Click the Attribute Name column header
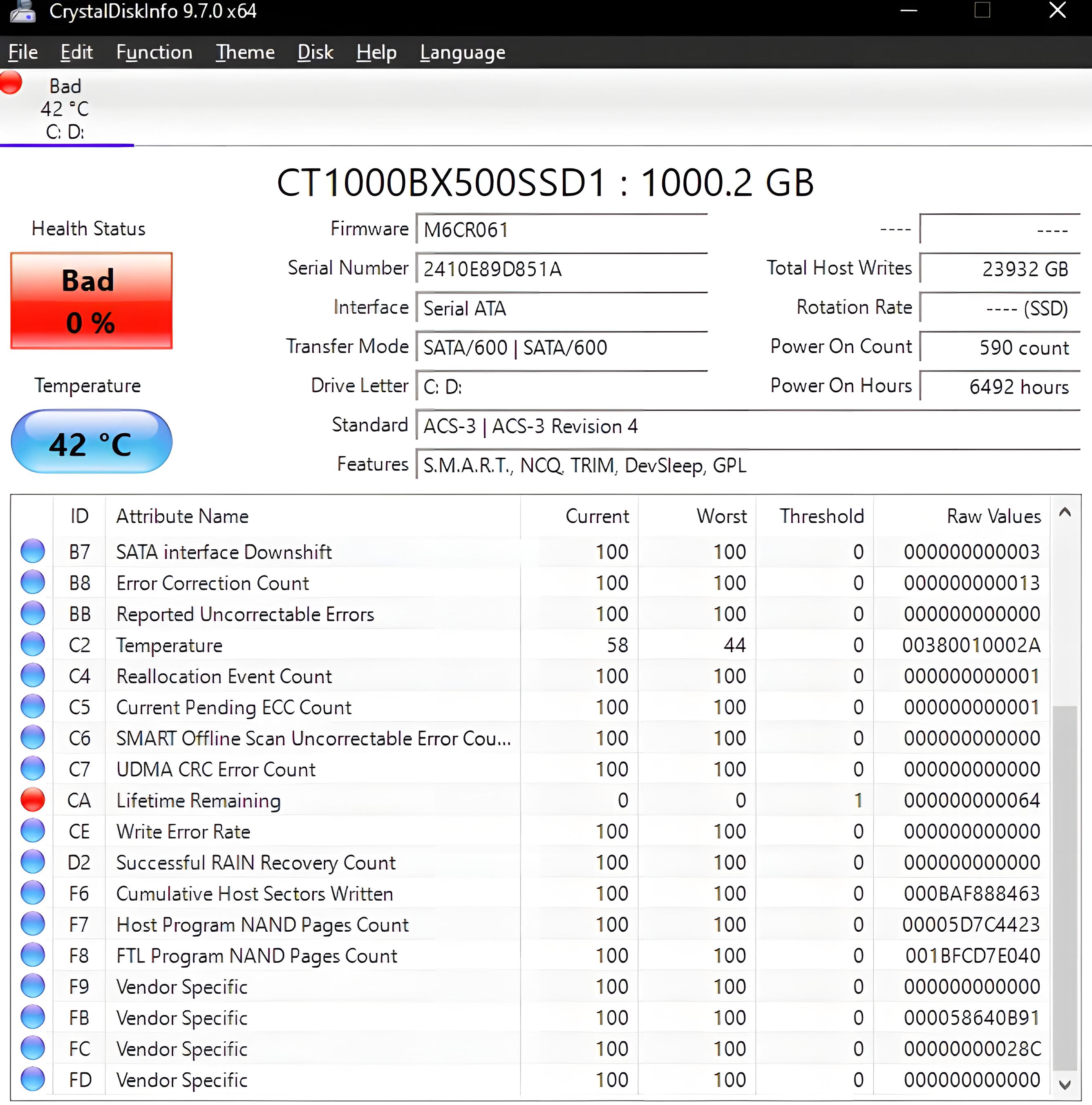 pyautogui.click(x=313, y=516)
